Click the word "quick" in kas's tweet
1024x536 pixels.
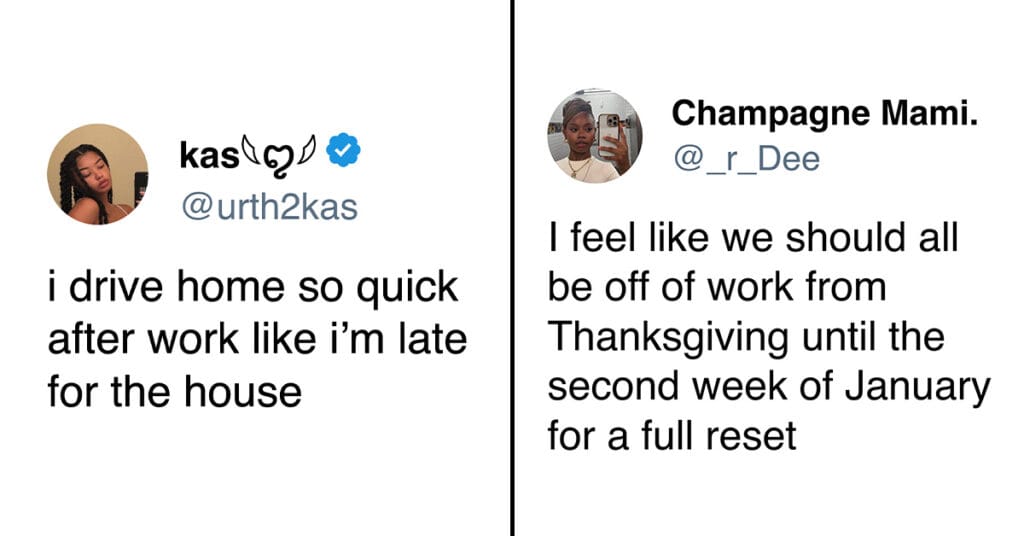[x=410, y=289]
